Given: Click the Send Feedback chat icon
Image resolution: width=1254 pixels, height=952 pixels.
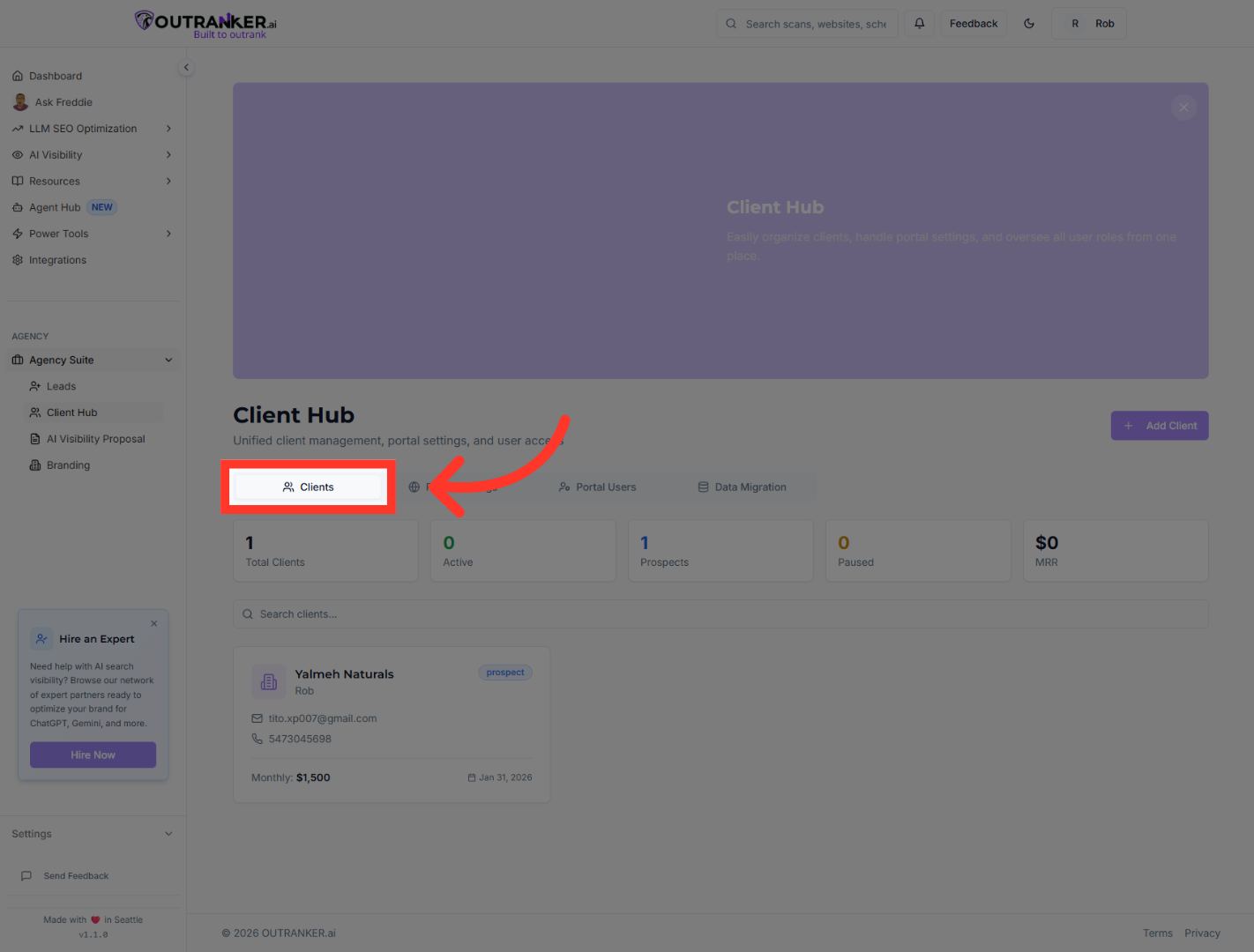Looking at the screenshot, I should pyautogui.click(x=26, y=876).
